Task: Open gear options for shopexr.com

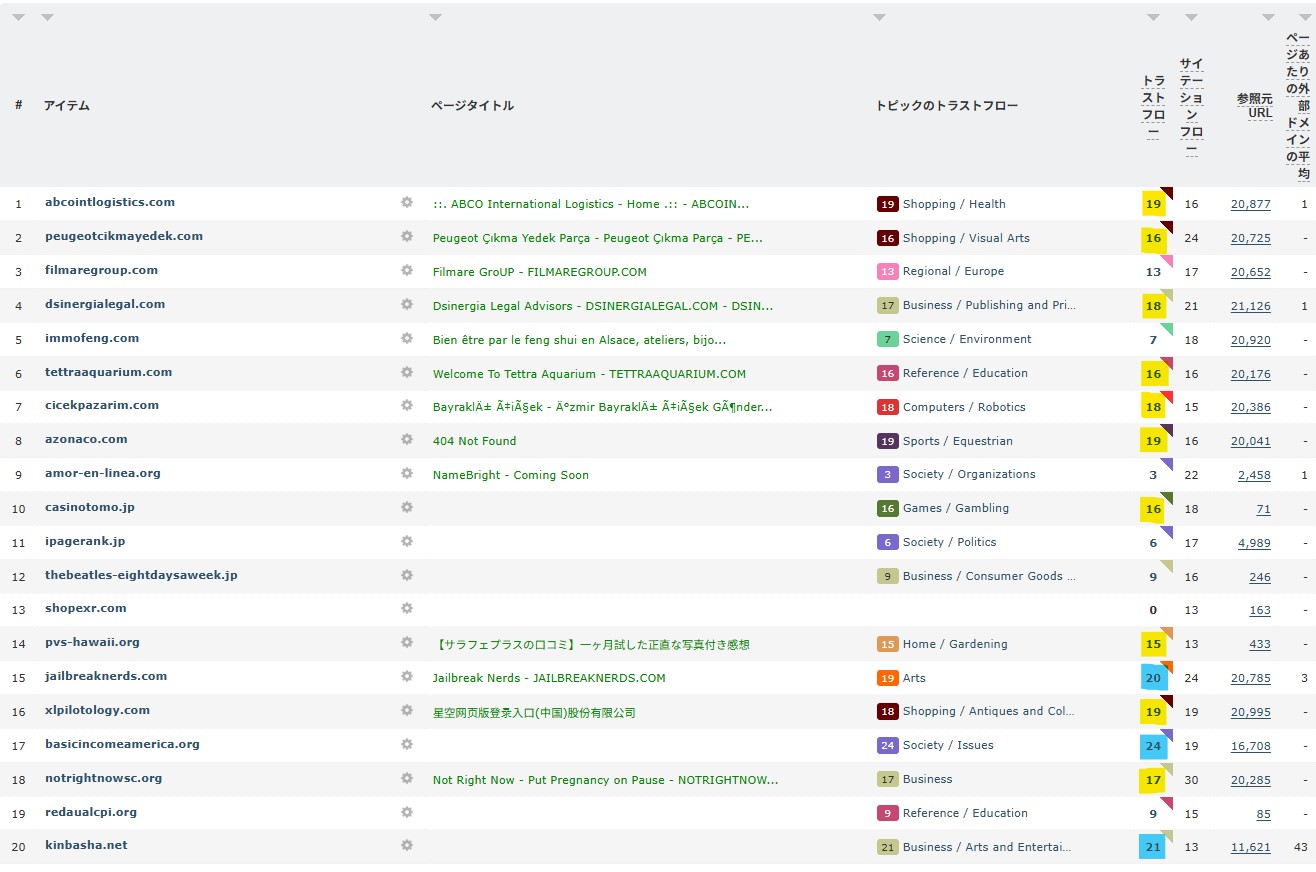Action: 407,608
